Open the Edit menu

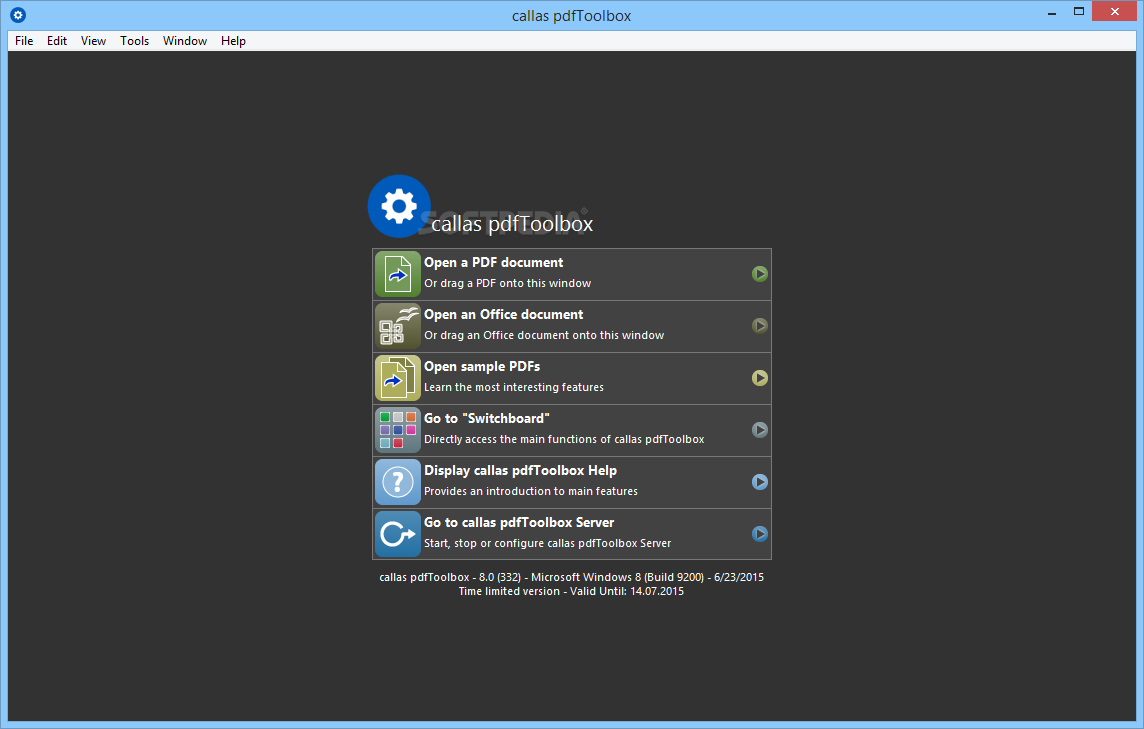[x=57, y=41]
